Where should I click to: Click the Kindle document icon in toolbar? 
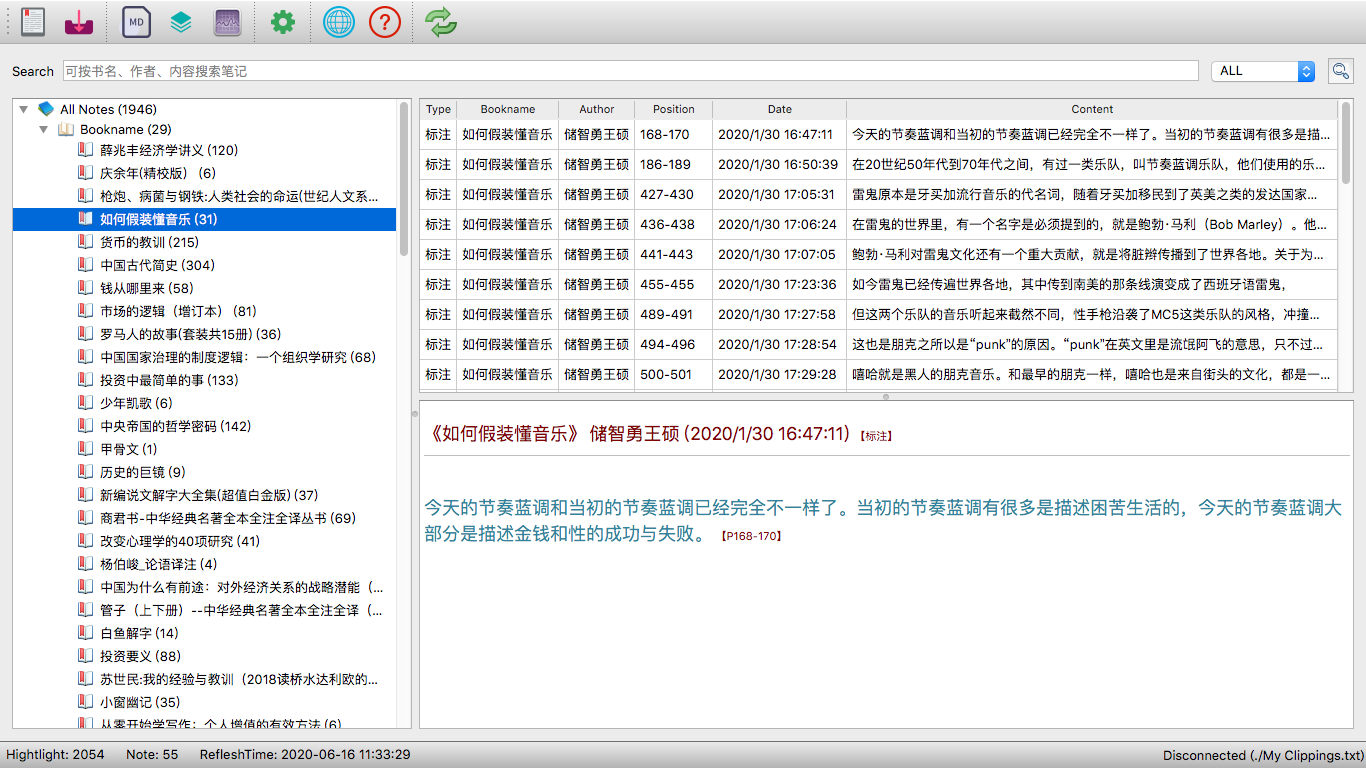coord(33,22)
